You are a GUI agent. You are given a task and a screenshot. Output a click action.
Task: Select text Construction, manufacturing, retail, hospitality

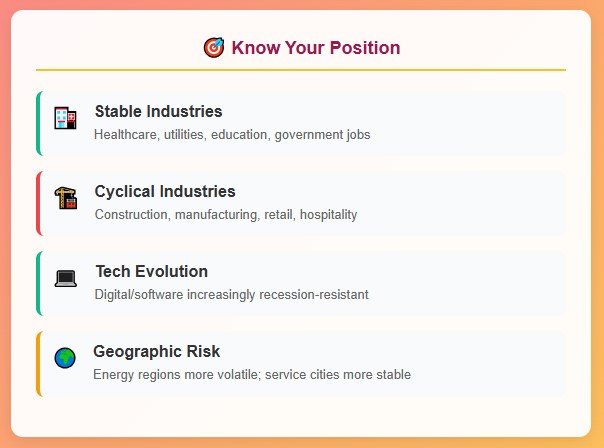click(226, 215)
